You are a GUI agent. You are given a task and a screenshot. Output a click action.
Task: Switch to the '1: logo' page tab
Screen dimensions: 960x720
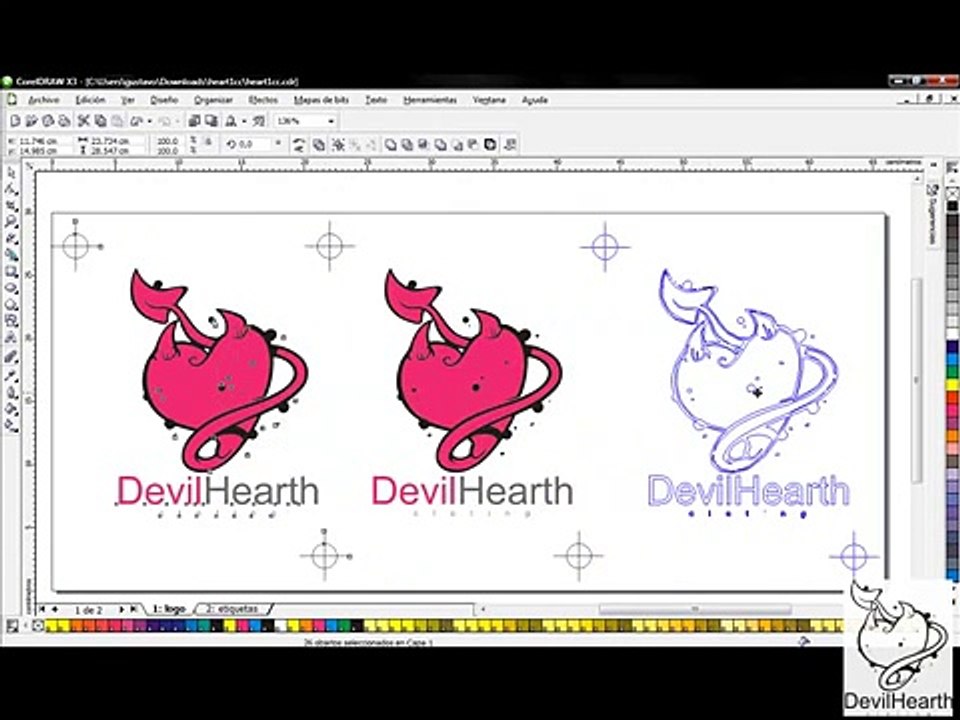point(169,609)
